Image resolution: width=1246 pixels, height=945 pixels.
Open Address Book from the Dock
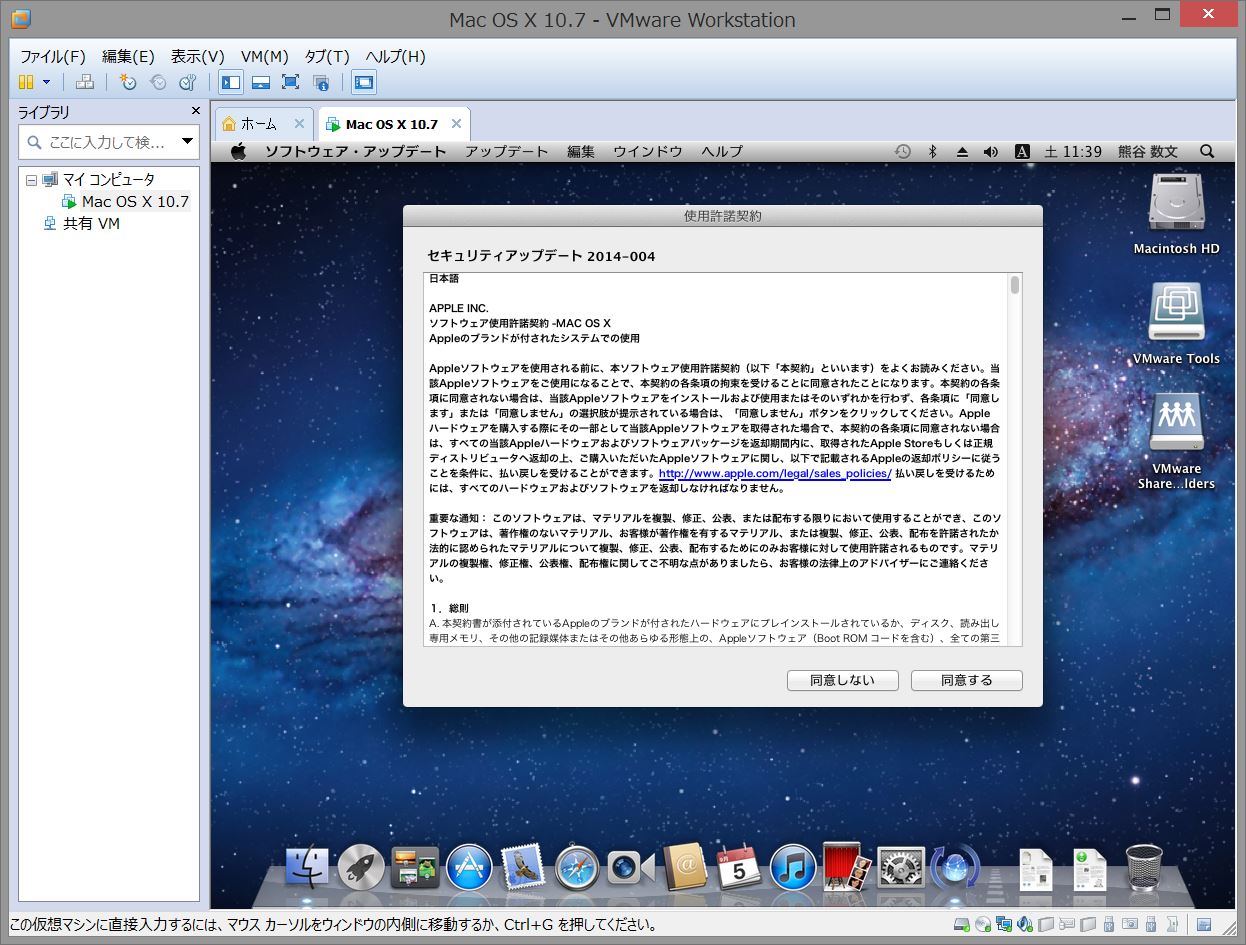685,867
